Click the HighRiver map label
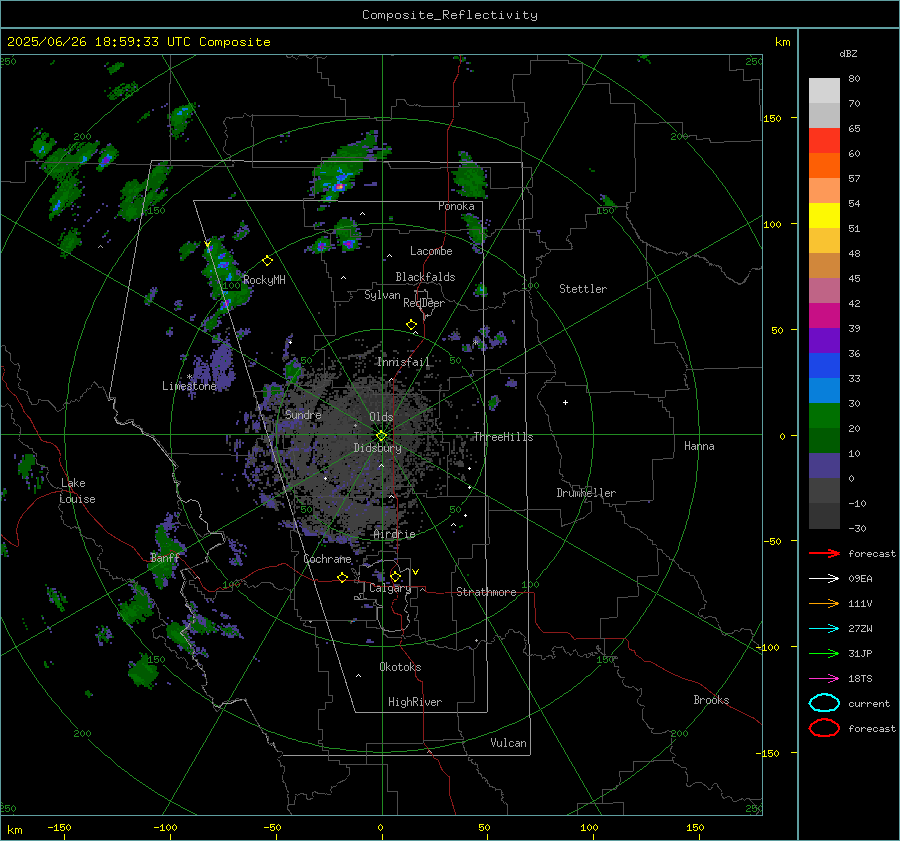900x841 pixels. coord(415,702)
